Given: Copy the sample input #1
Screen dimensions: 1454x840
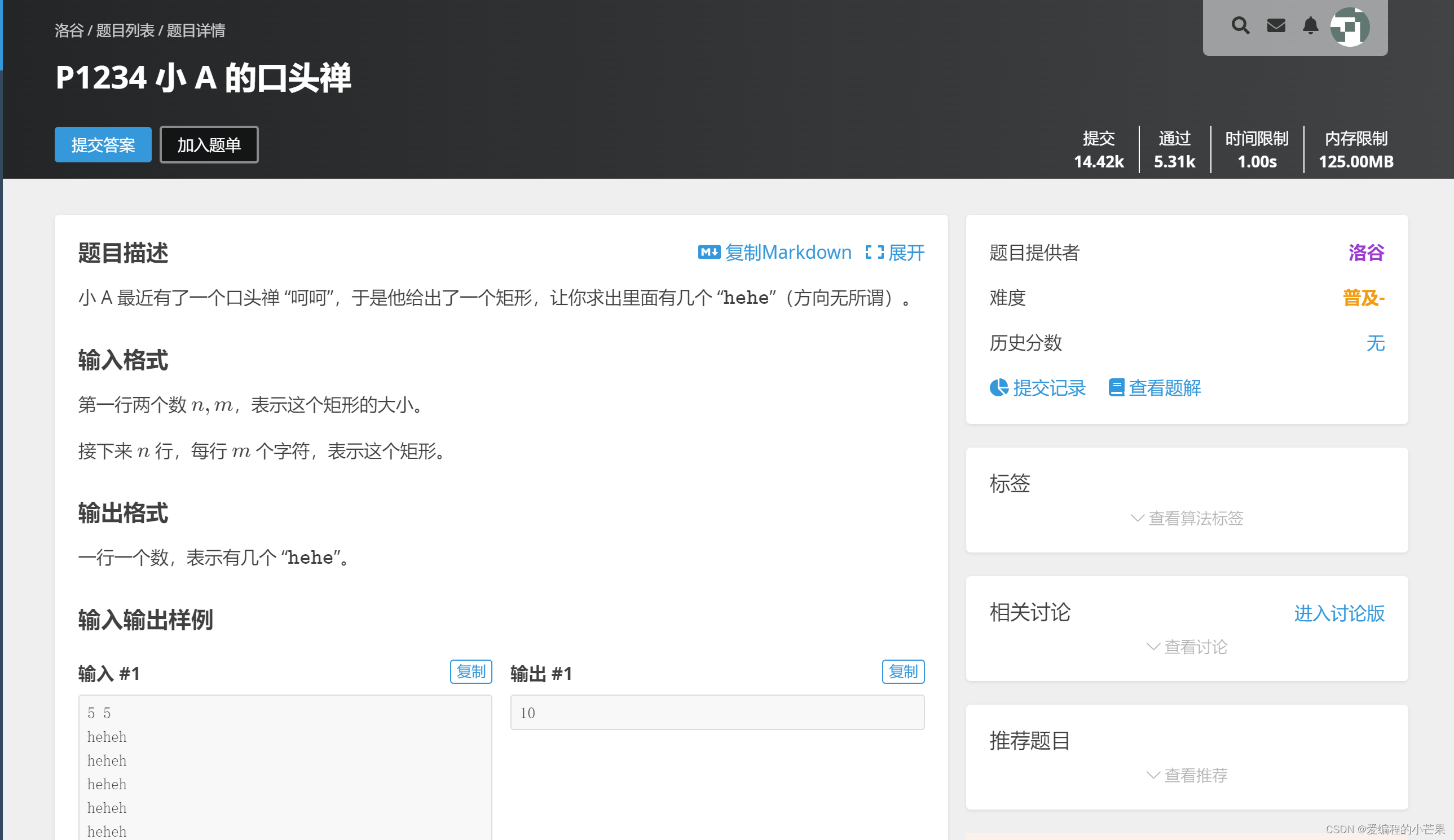Looking at the screenshot, I should tap(471, 672).
